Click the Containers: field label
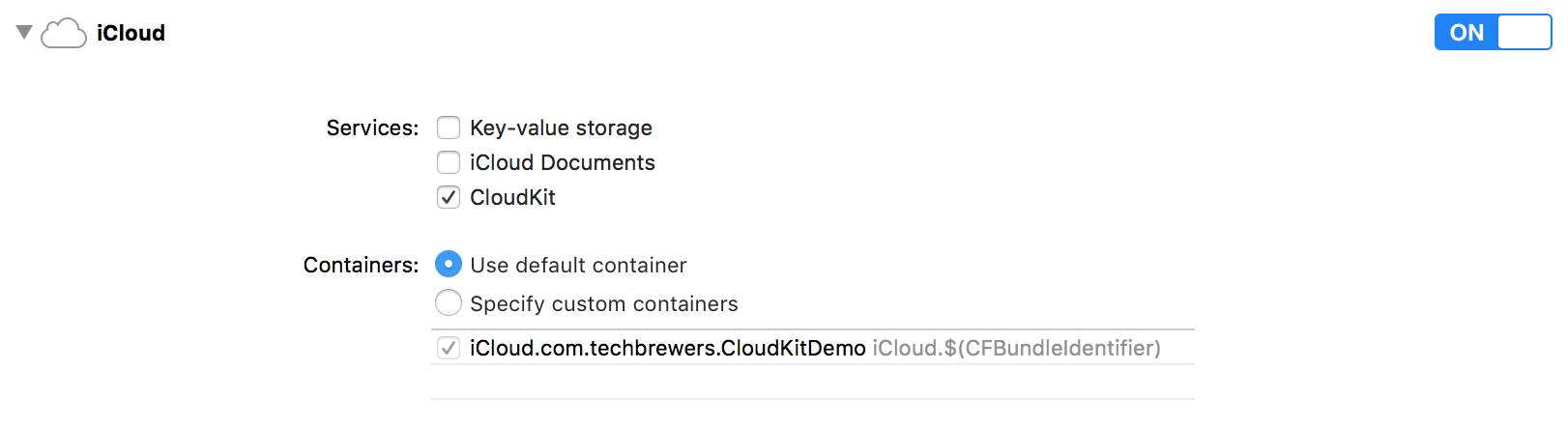This screenshot has width=1568, height=427. pos(362,265)
